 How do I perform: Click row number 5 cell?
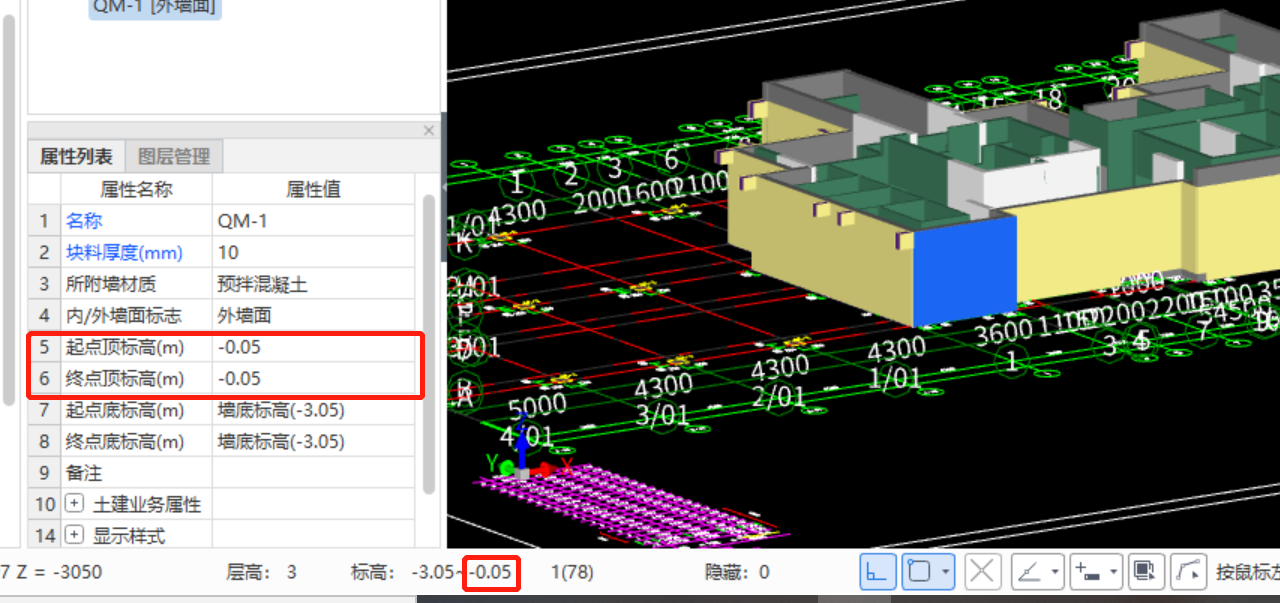pyautogui.click(x=44, y=347)
